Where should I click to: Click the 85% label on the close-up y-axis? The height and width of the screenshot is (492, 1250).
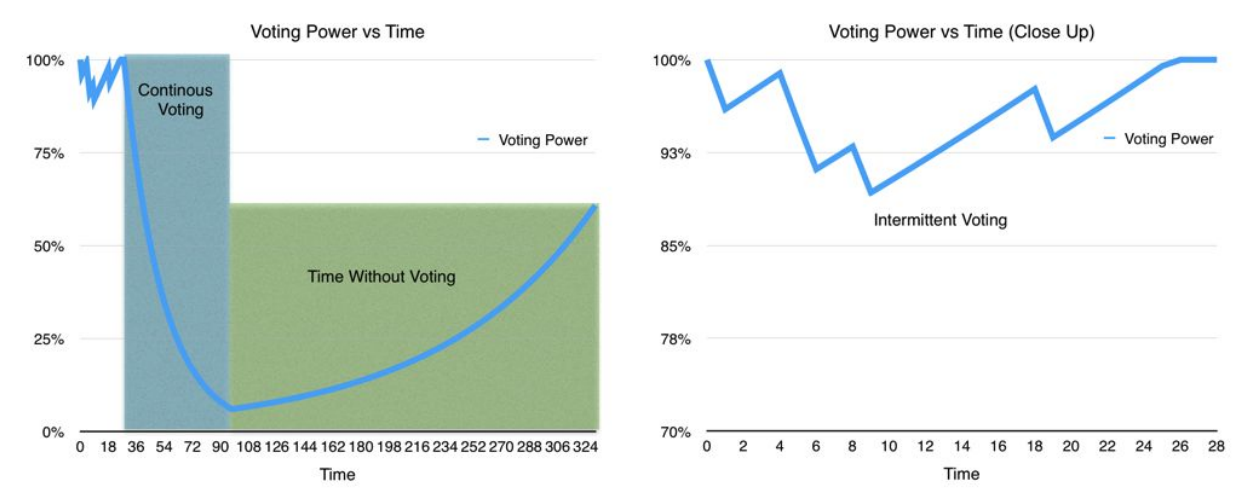[x=674, y=247]
